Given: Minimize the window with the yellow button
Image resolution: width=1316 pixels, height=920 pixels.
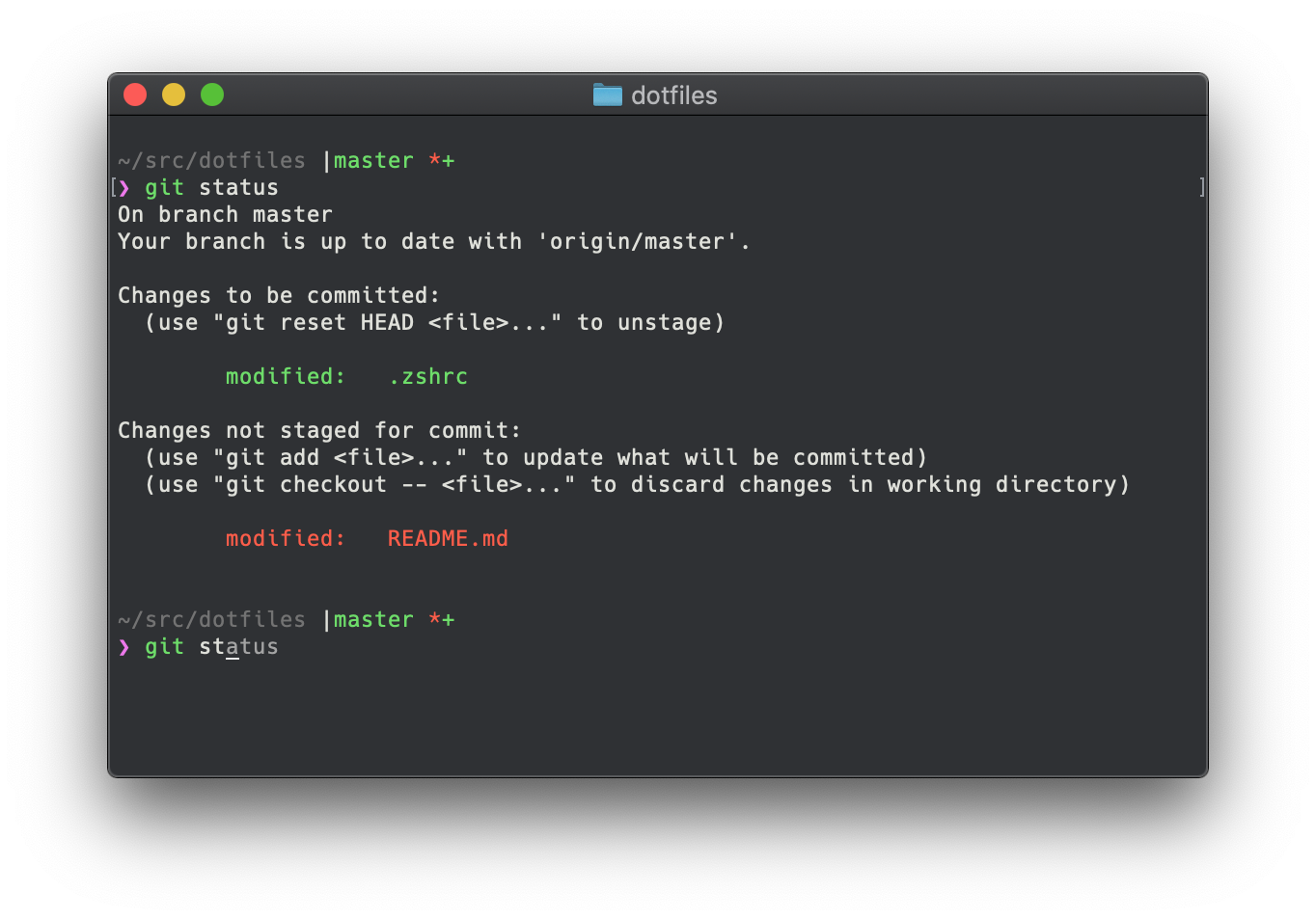Looking at the screenshot, I should pos(174,95).
